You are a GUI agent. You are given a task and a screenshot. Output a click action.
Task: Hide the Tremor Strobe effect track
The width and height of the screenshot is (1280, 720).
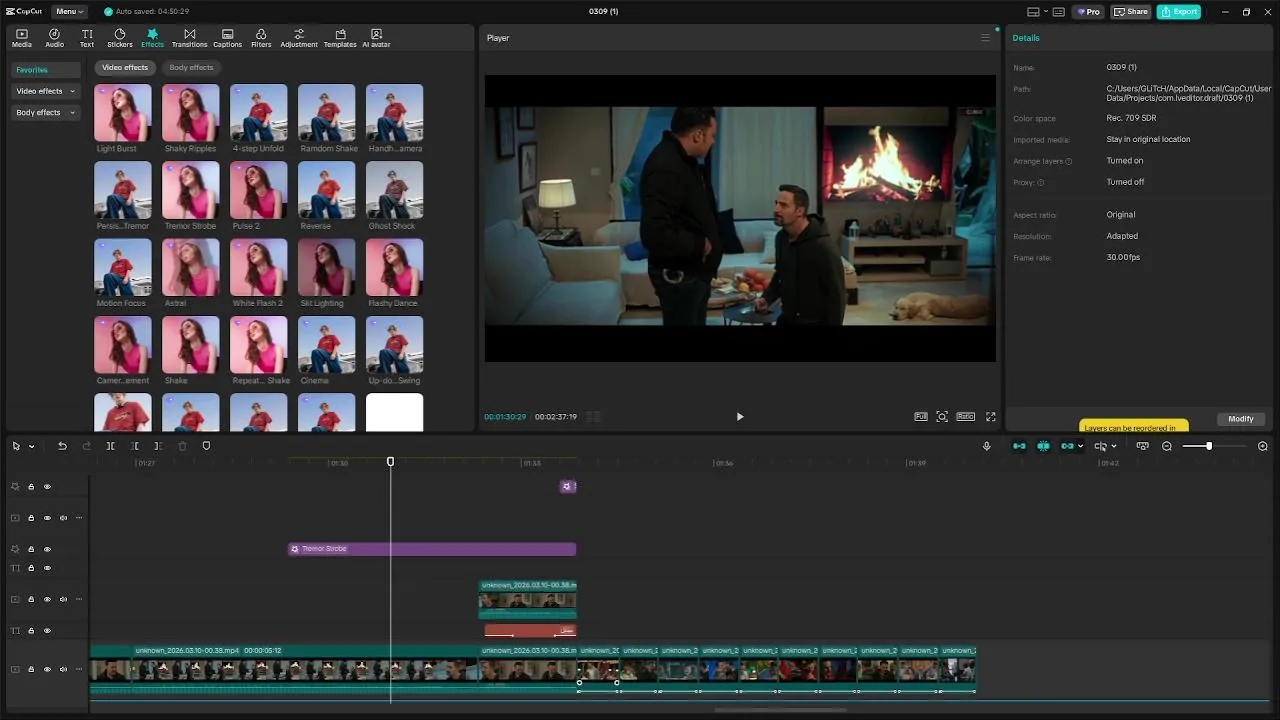click(47, 549)
